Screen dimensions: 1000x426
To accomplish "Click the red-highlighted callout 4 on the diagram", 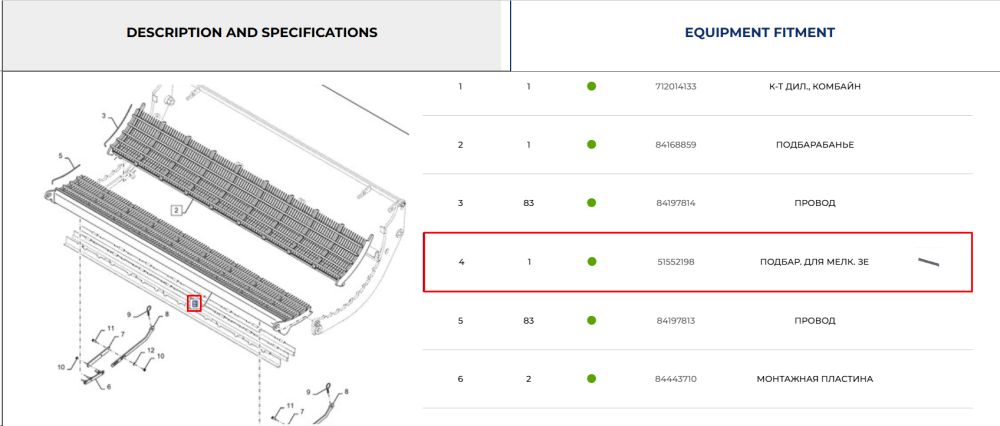I will pos(195,304).
